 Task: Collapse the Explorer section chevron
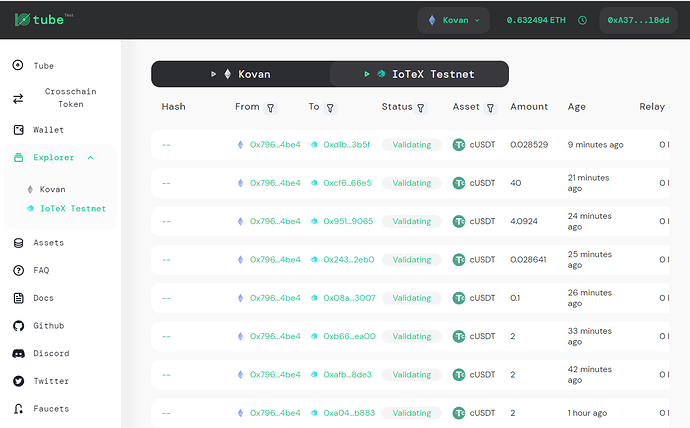[x=91, y=157]
